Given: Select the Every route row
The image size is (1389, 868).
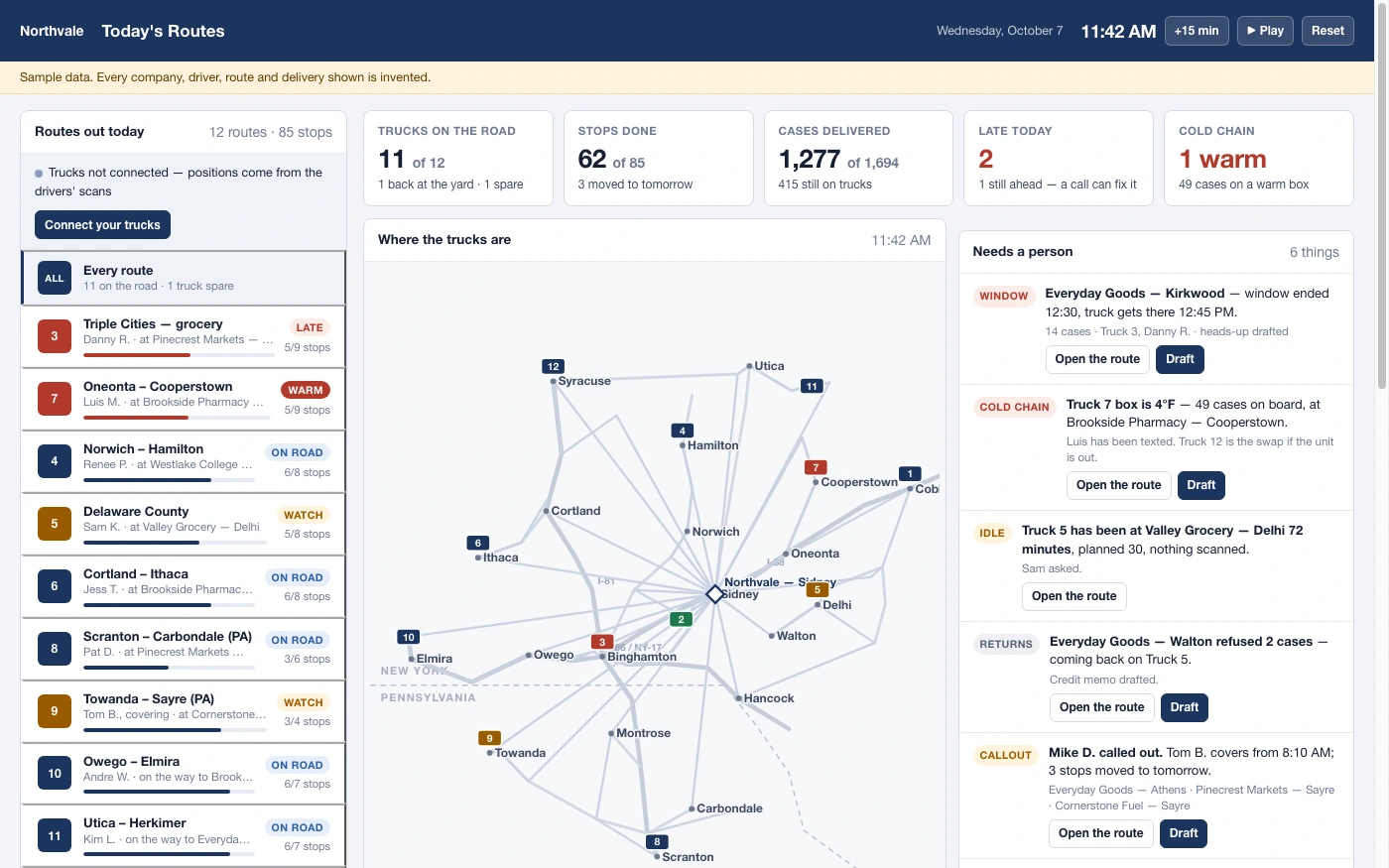Looking at the screenshot, I should click(184, 278).
